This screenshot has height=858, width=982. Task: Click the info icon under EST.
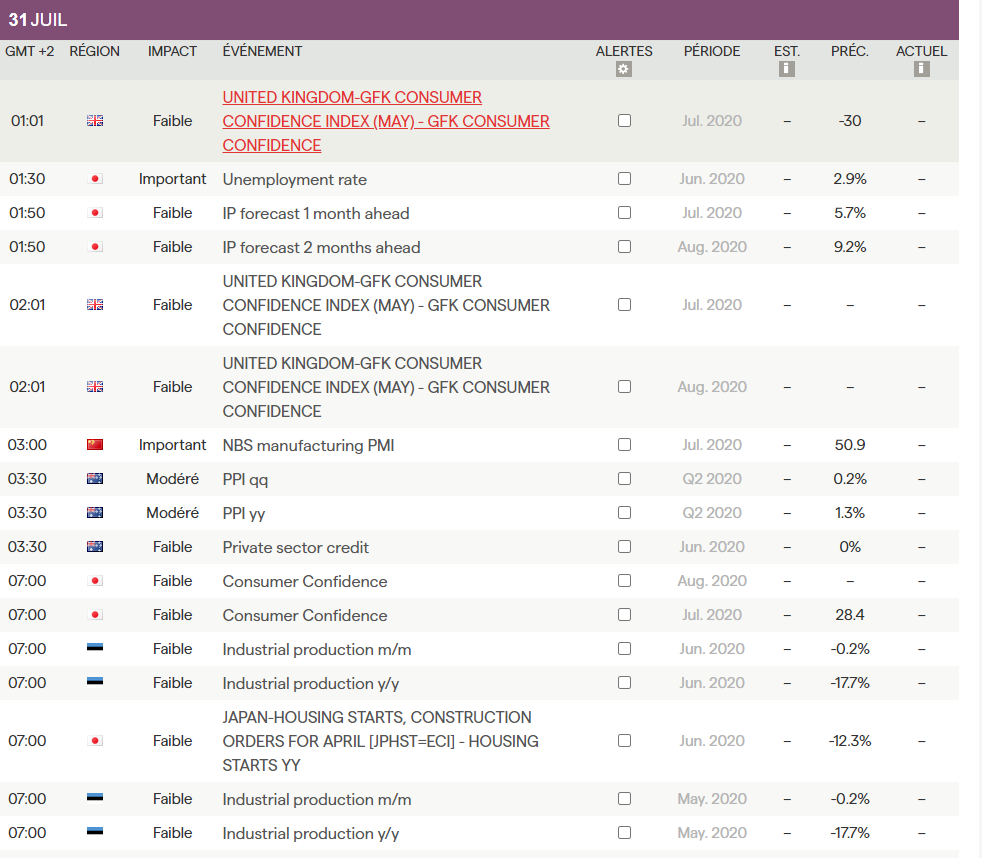pos(787,69)
